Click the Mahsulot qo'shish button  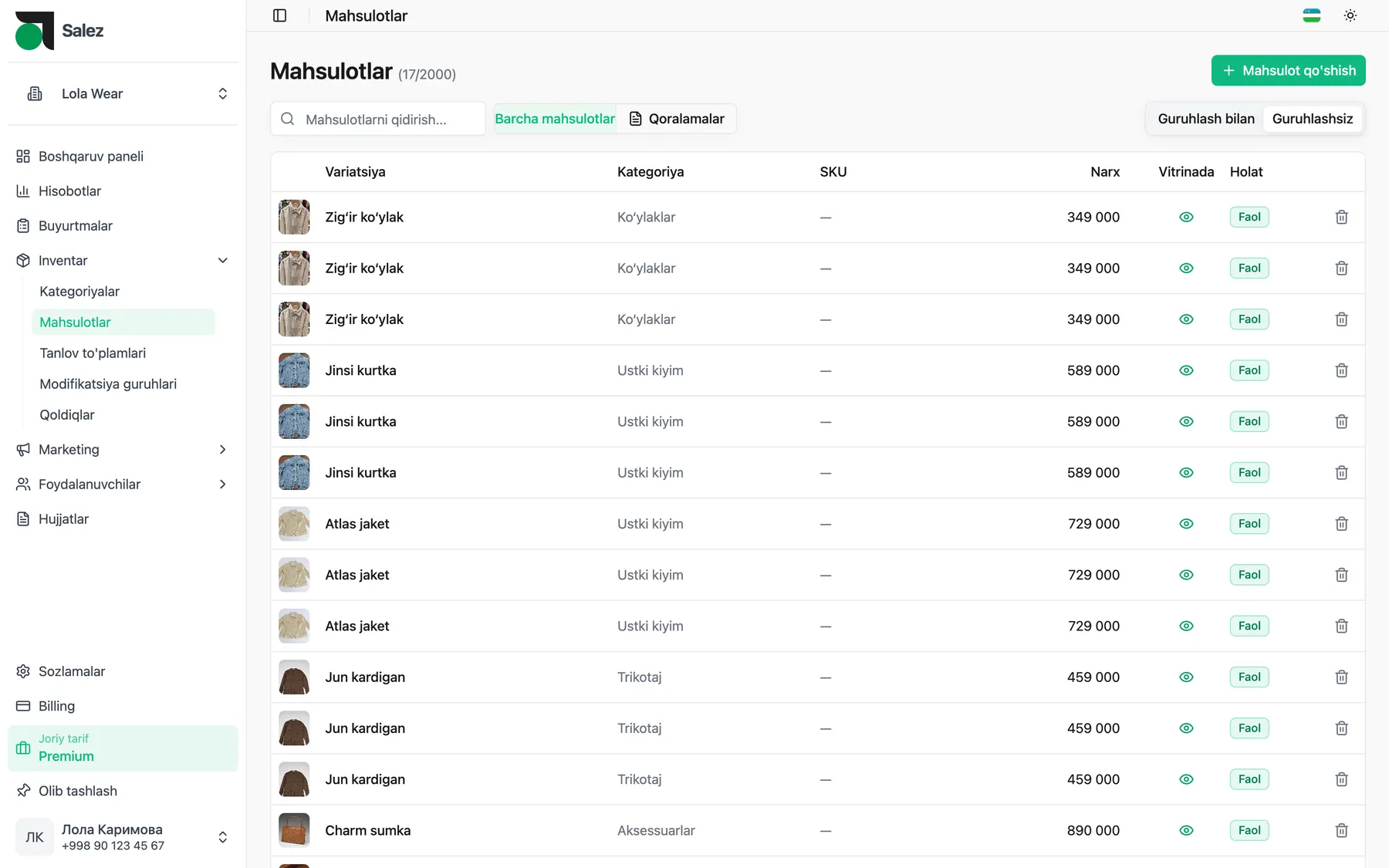point(1288,70)
